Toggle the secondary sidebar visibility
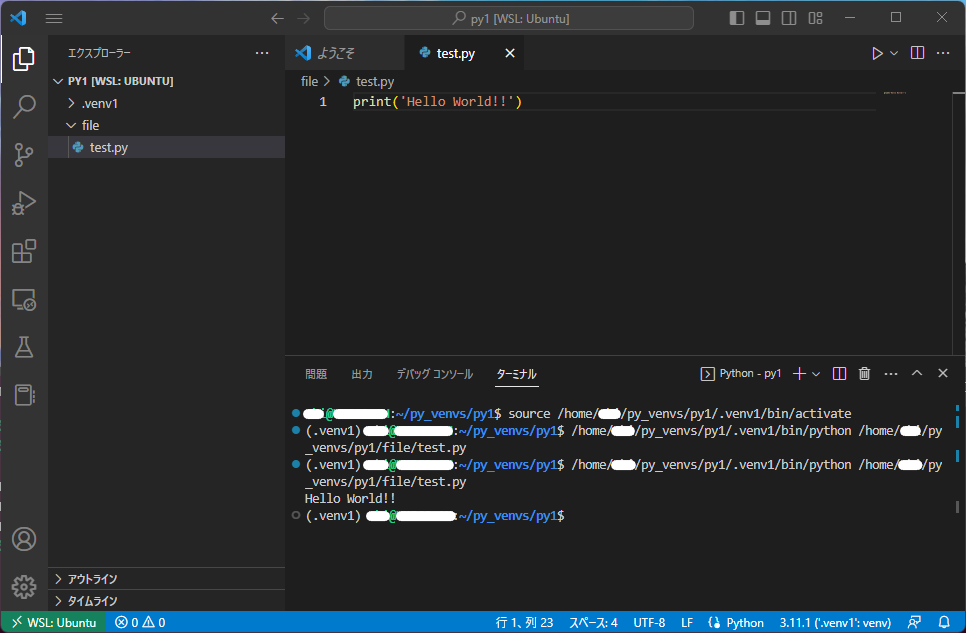 [x=788, y=17]
